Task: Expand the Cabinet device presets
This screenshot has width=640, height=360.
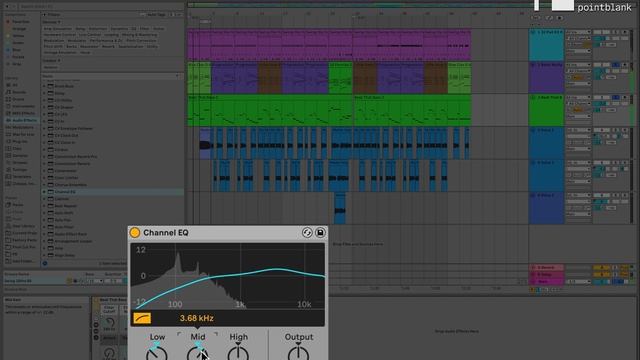Action: click(x=44, y=199)
